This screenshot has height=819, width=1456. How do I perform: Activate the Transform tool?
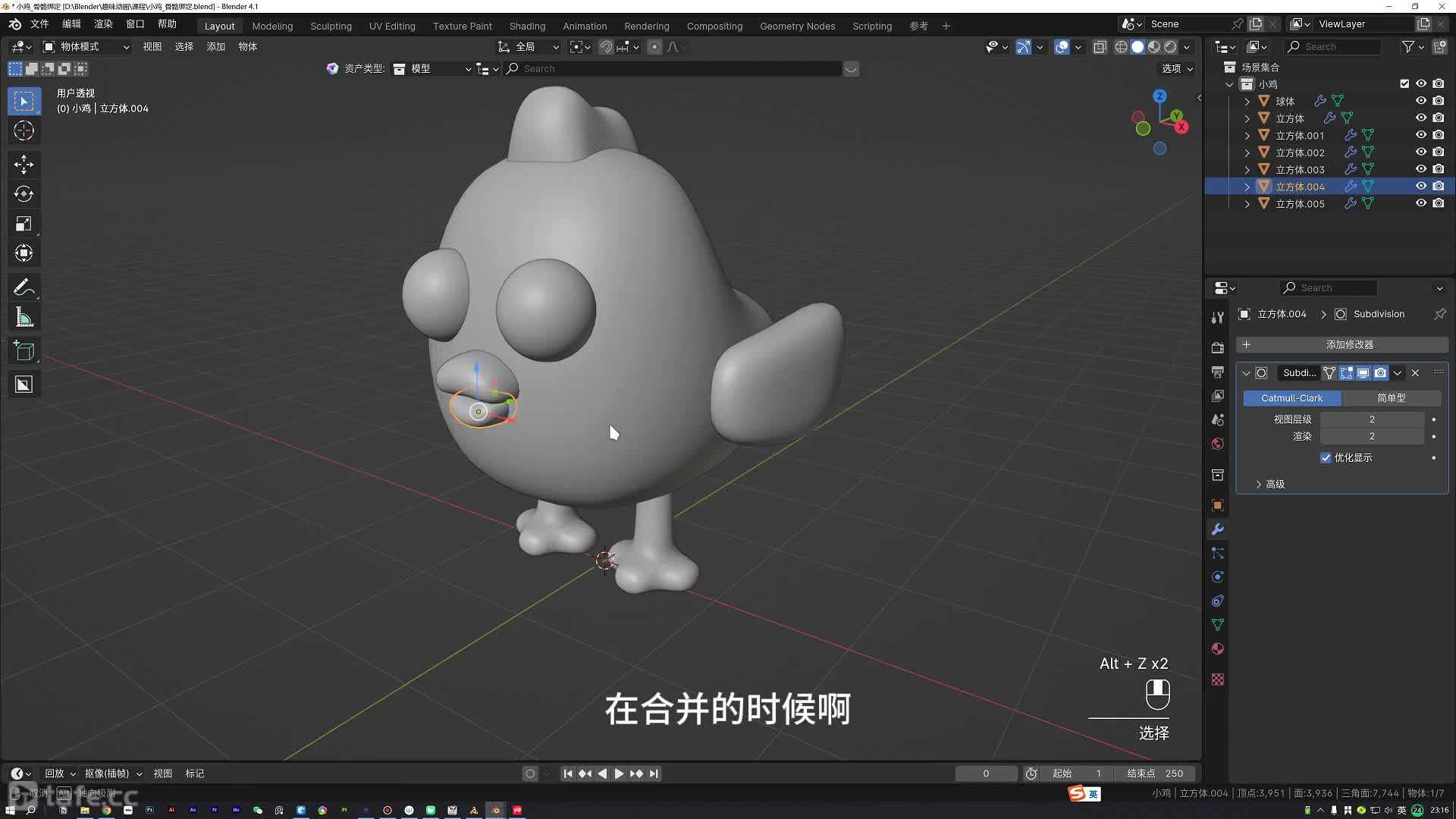(x=24, y=253)
